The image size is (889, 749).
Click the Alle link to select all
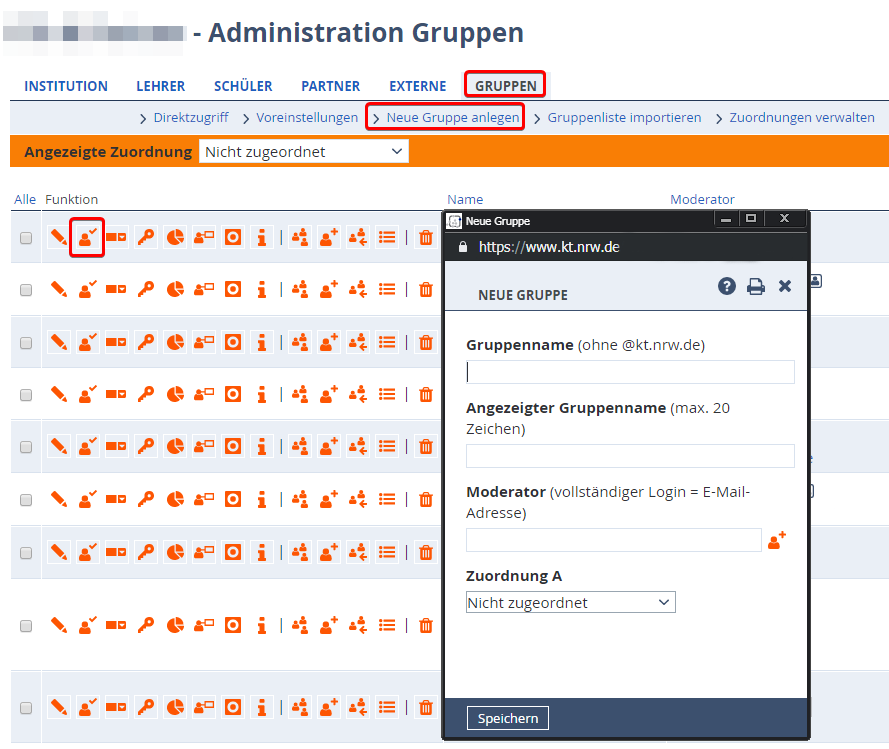point(25,200)
